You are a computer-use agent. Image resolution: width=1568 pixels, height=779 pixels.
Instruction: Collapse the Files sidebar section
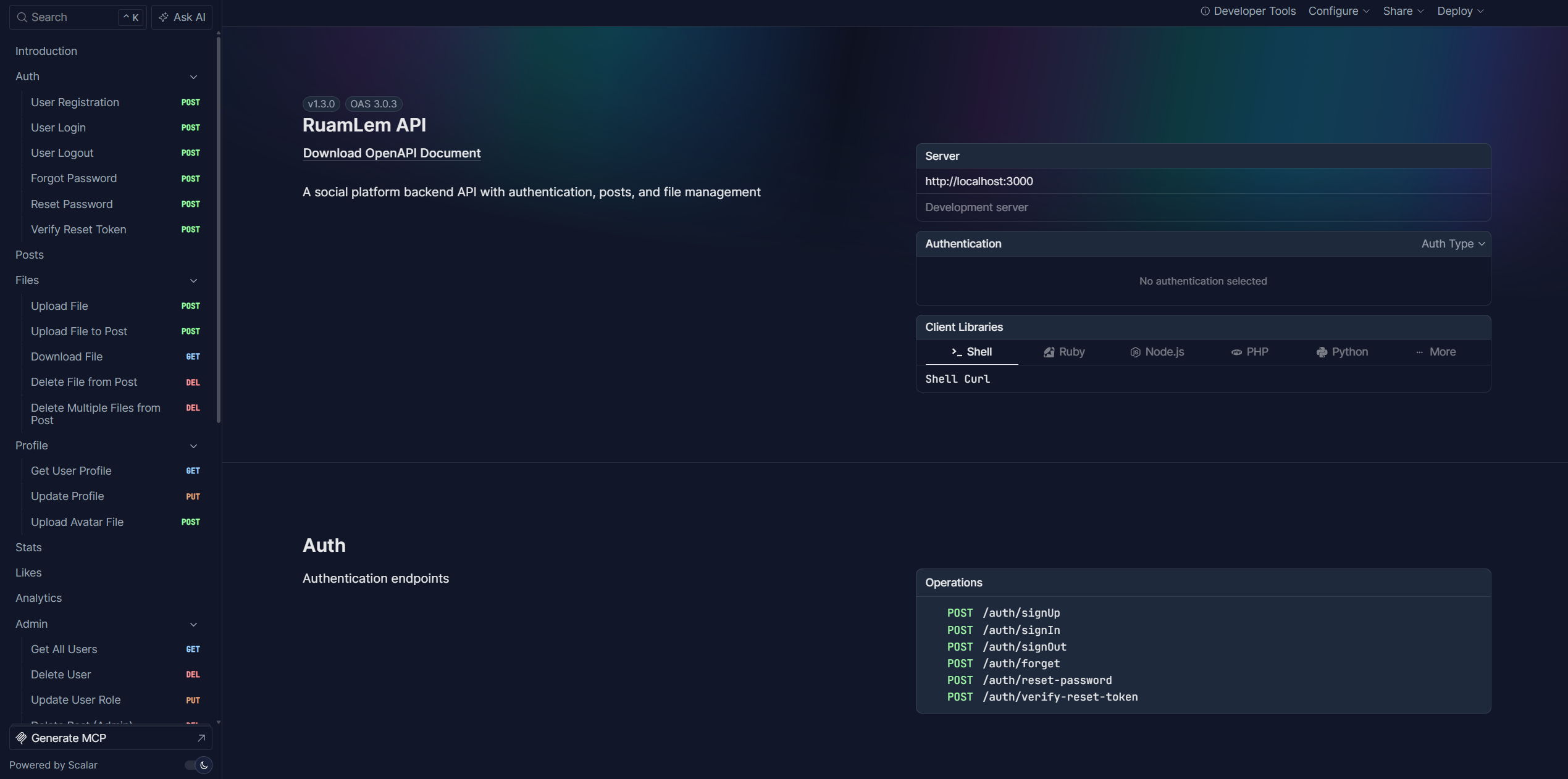(x=193, y=281)
